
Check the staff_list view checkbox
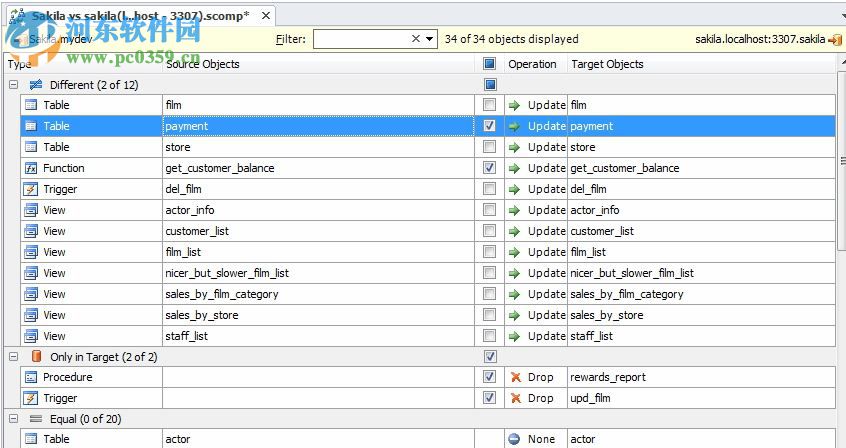489,336
